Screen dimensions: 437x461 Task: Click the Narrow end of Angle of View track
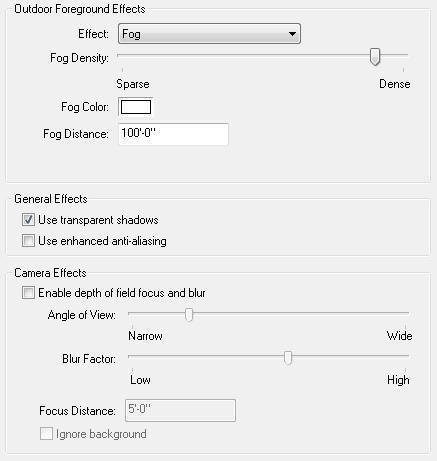pos(132,313)
